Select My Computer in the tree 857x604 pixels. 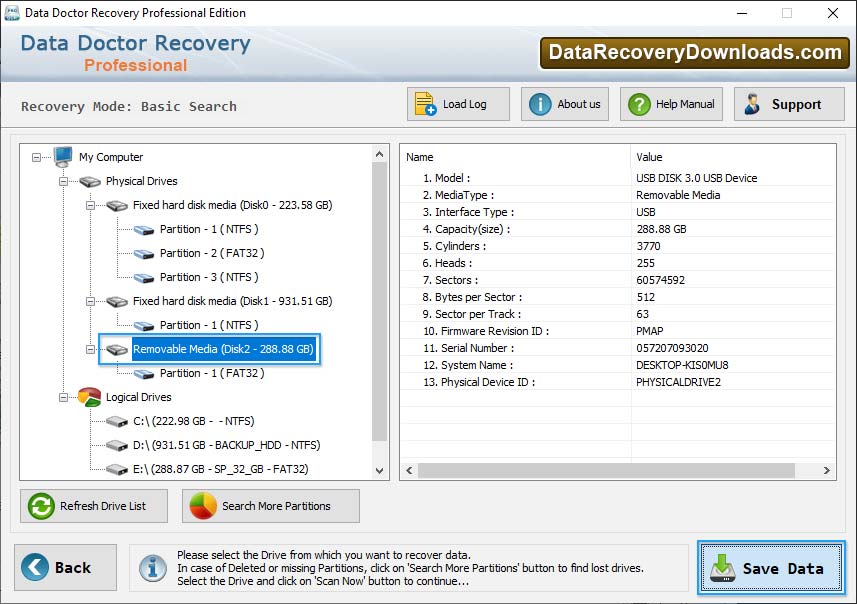coord(111,157)
